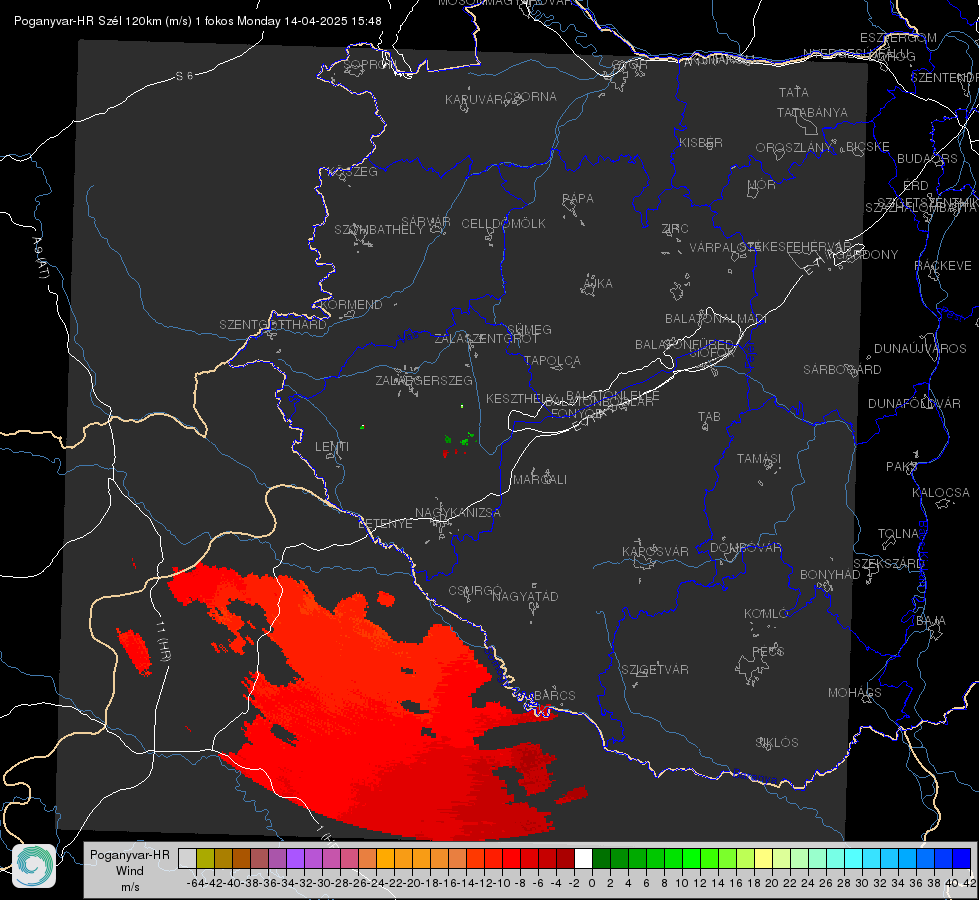Click the MÓR city label

(x=762, y=185)
